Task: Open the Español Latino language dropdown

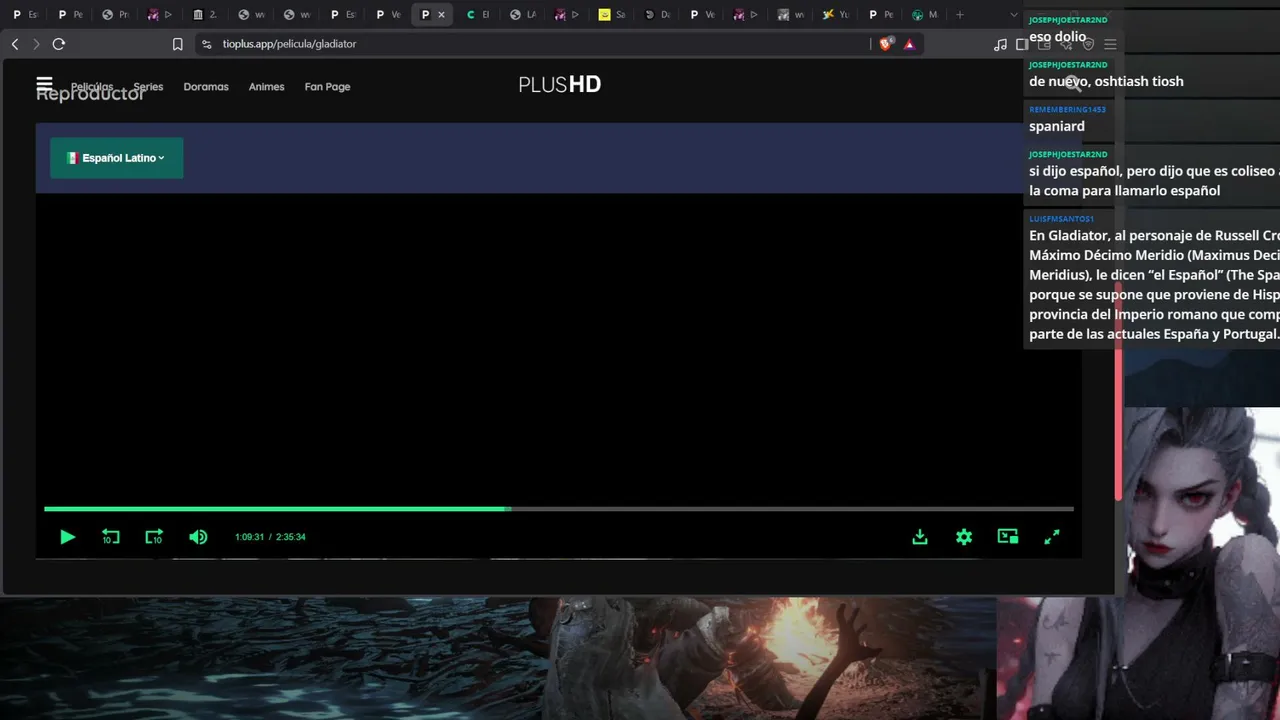Action: [116, 158]
